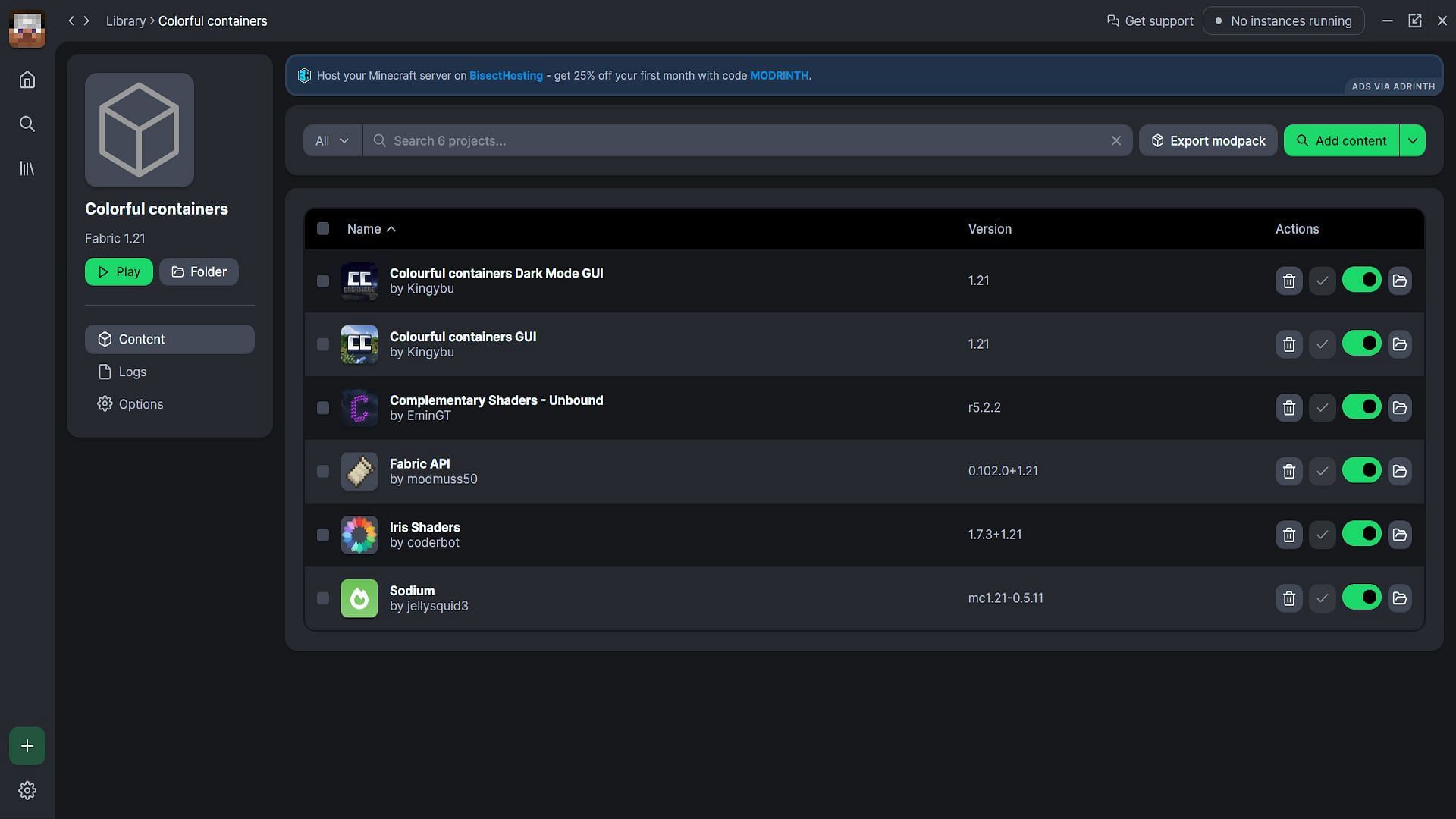Click update checkmark for Colourful containers Dark Mode GUI
1456x819 pixels.
pyautogui.click(x=1322, y=281)
